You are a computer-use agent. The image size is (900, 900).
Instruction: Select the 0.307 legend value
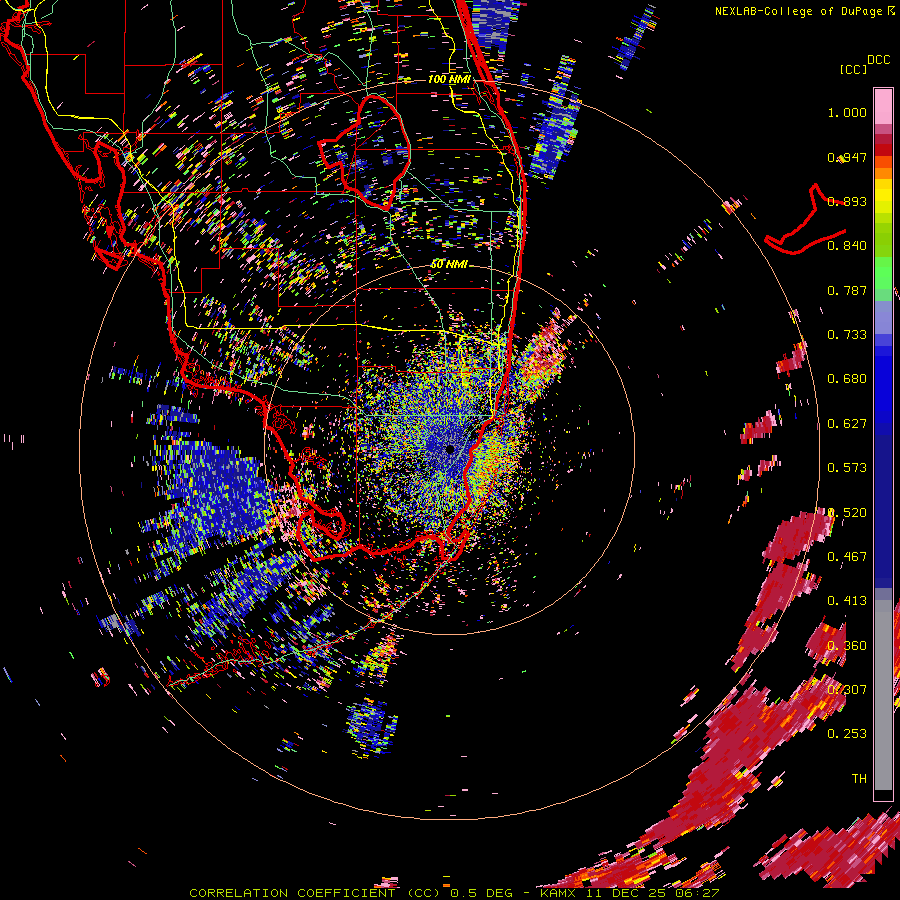(x=847, y=690)
